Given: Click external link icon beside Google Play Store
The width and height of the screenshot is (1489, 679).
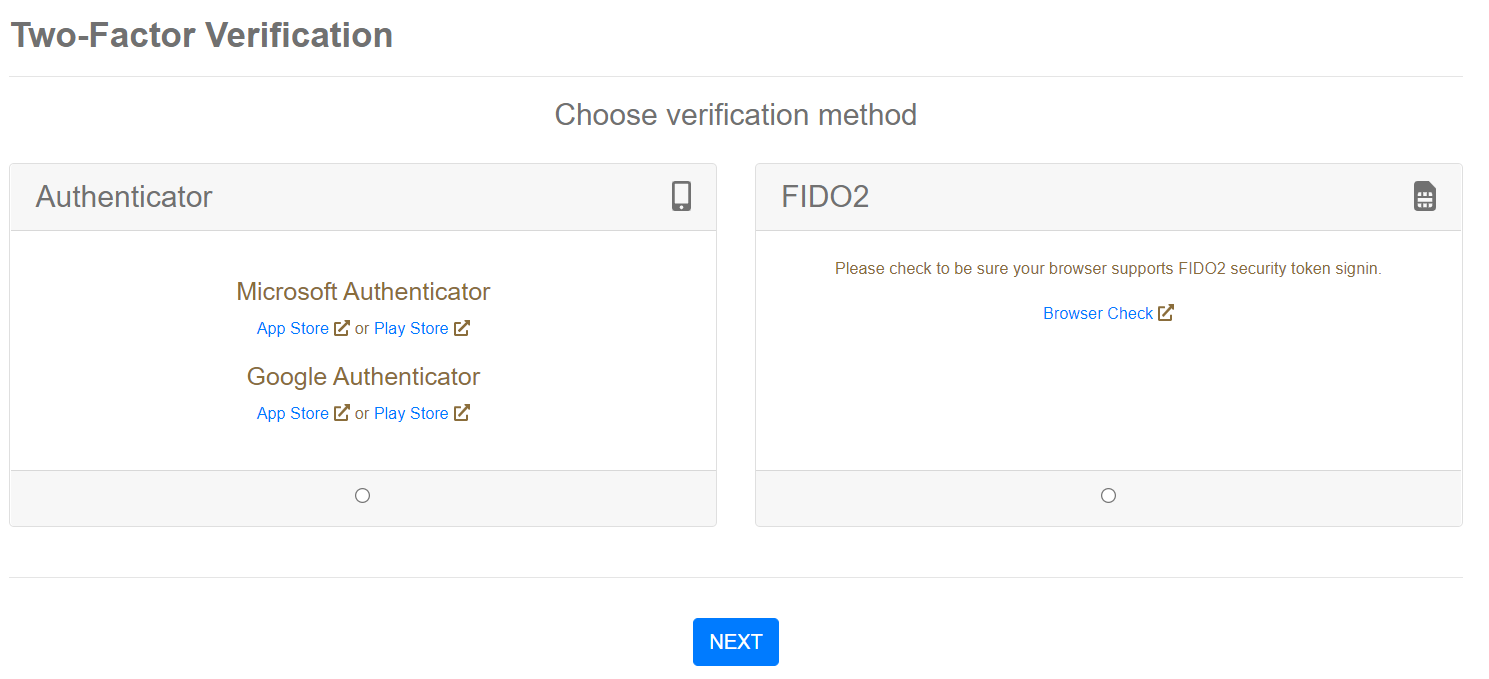Looking at the screenshot, I should 462,413.
